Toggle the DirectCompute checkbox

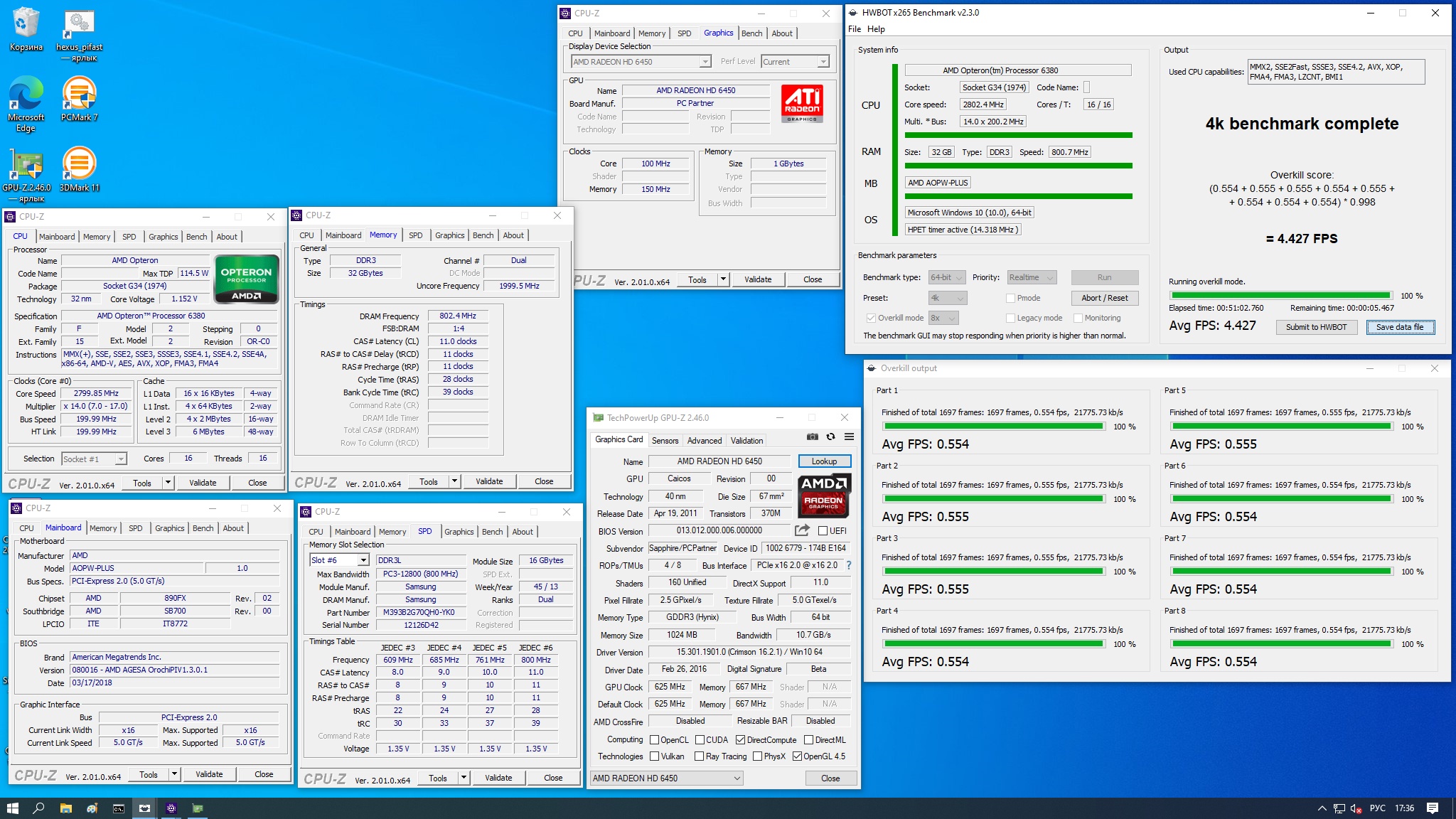pyautogui.click(x=740, y=739)
